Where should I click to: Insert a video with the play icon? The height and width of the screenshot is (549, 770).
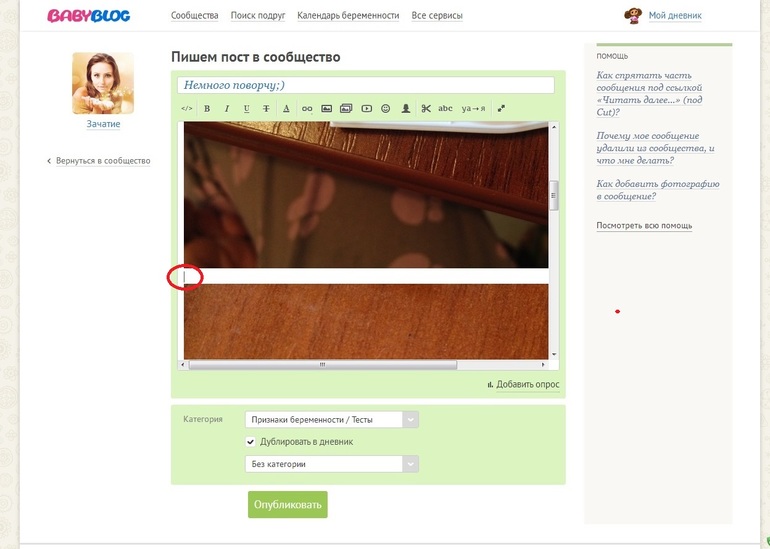pos(366,109)
